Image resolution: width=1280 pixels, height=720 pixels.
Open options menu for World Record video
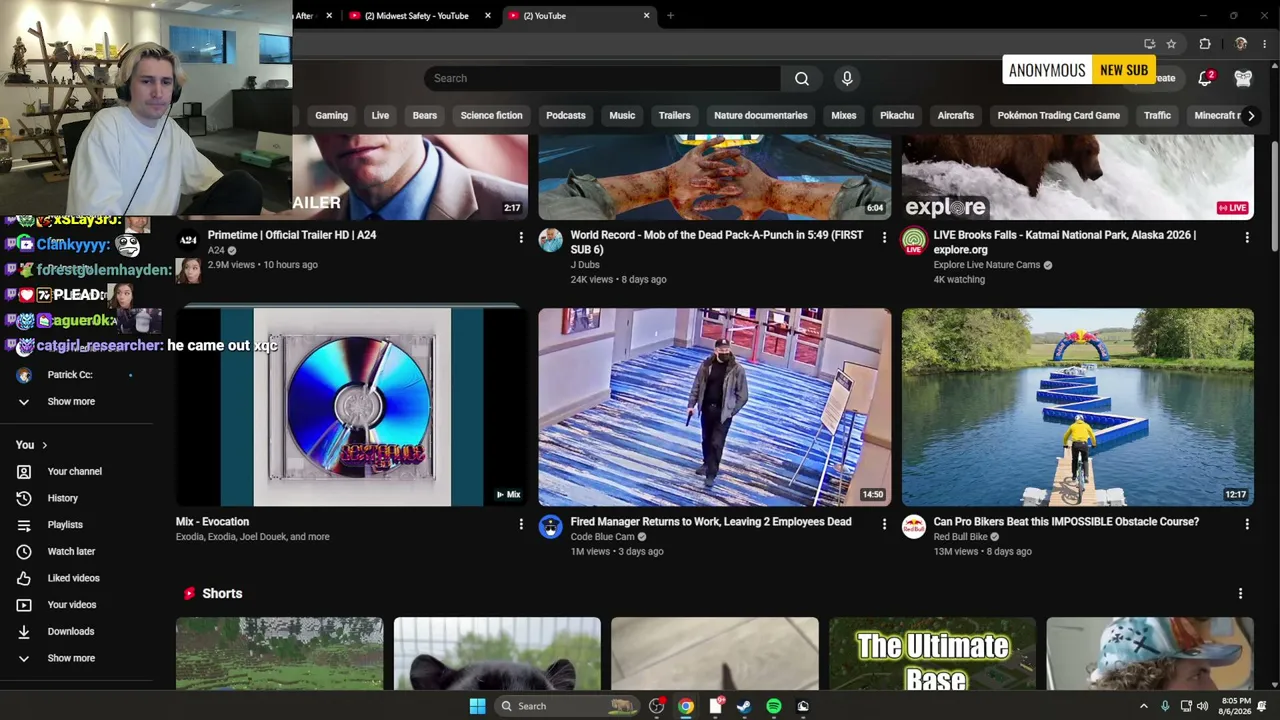click(884, 238)
